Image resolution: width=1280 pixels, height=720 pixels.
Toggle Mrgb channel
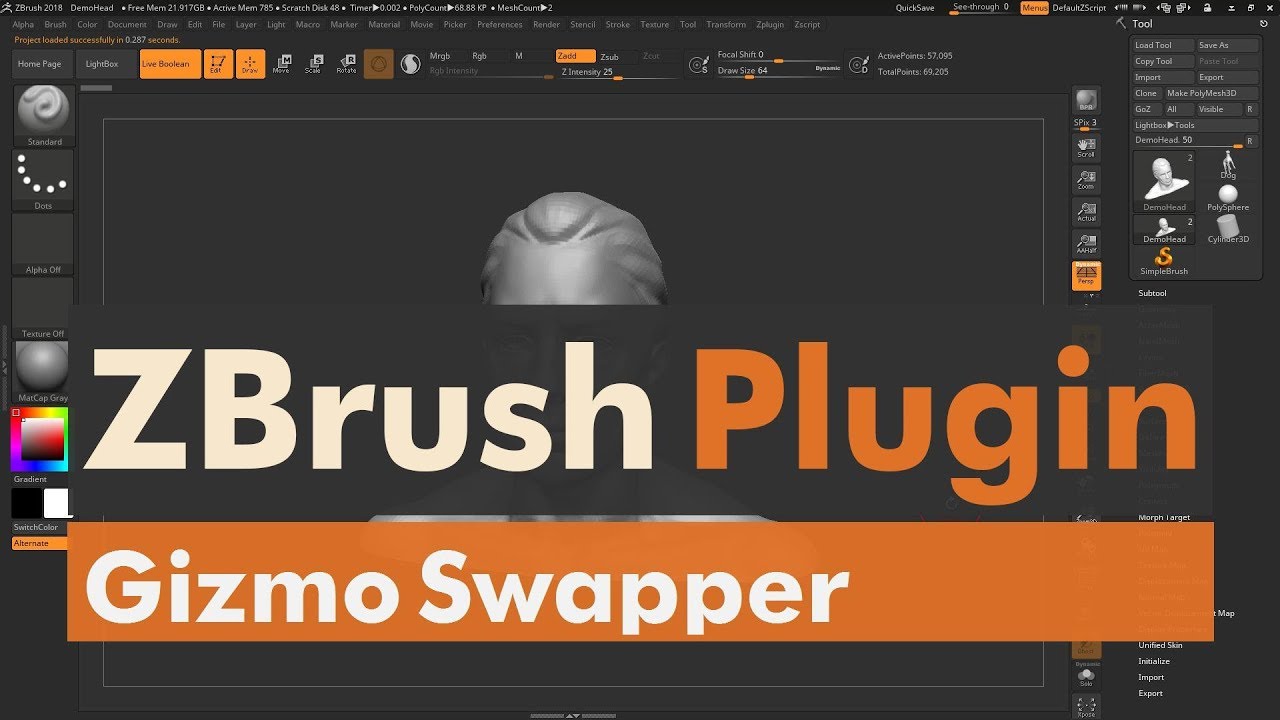440,56
